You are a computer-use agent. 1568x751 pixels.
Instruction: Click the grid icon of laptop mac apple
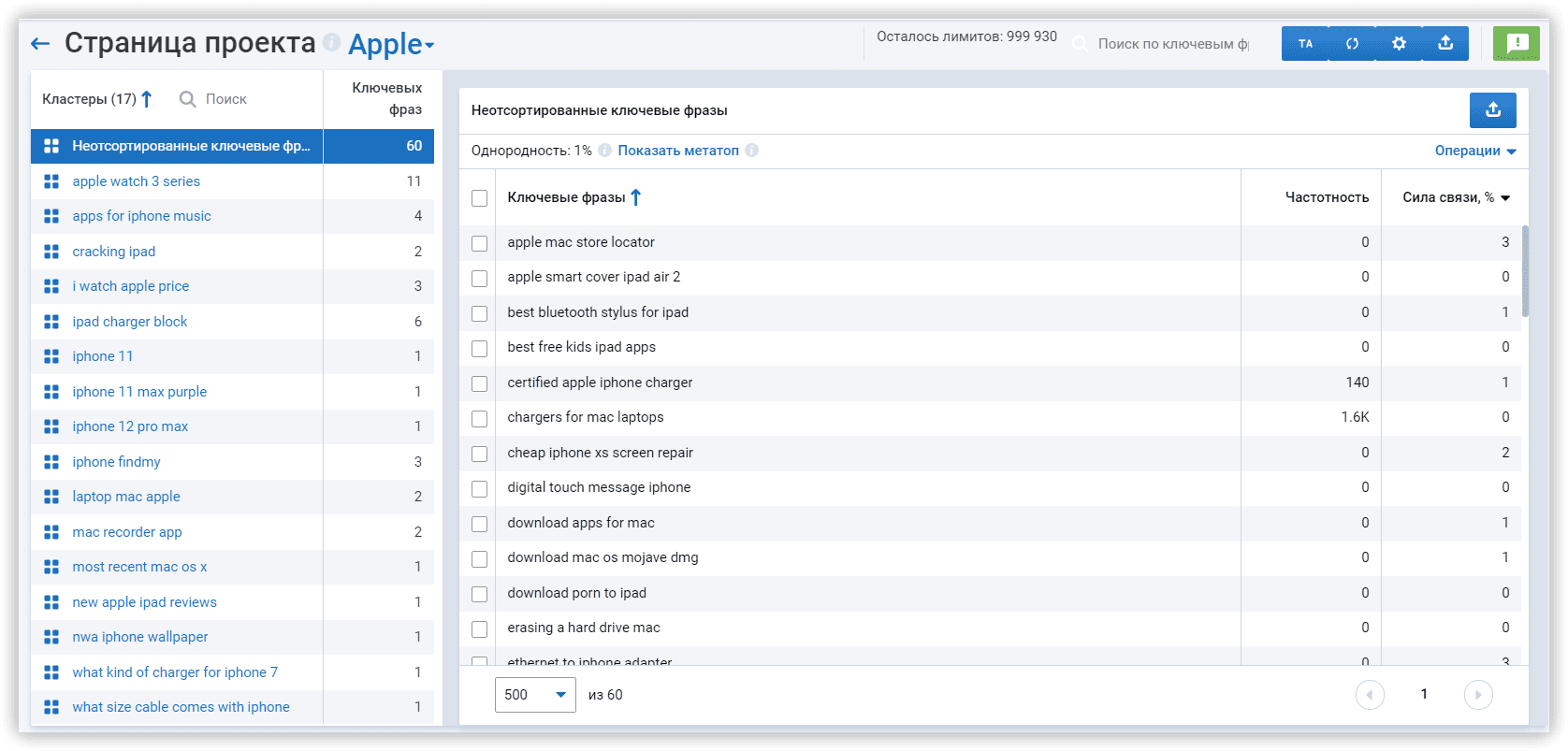(x=51, y=497)
